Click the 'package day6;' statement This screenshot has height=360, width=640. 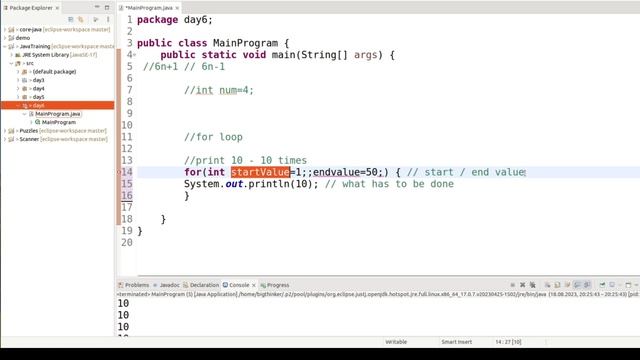pos(175,20)
